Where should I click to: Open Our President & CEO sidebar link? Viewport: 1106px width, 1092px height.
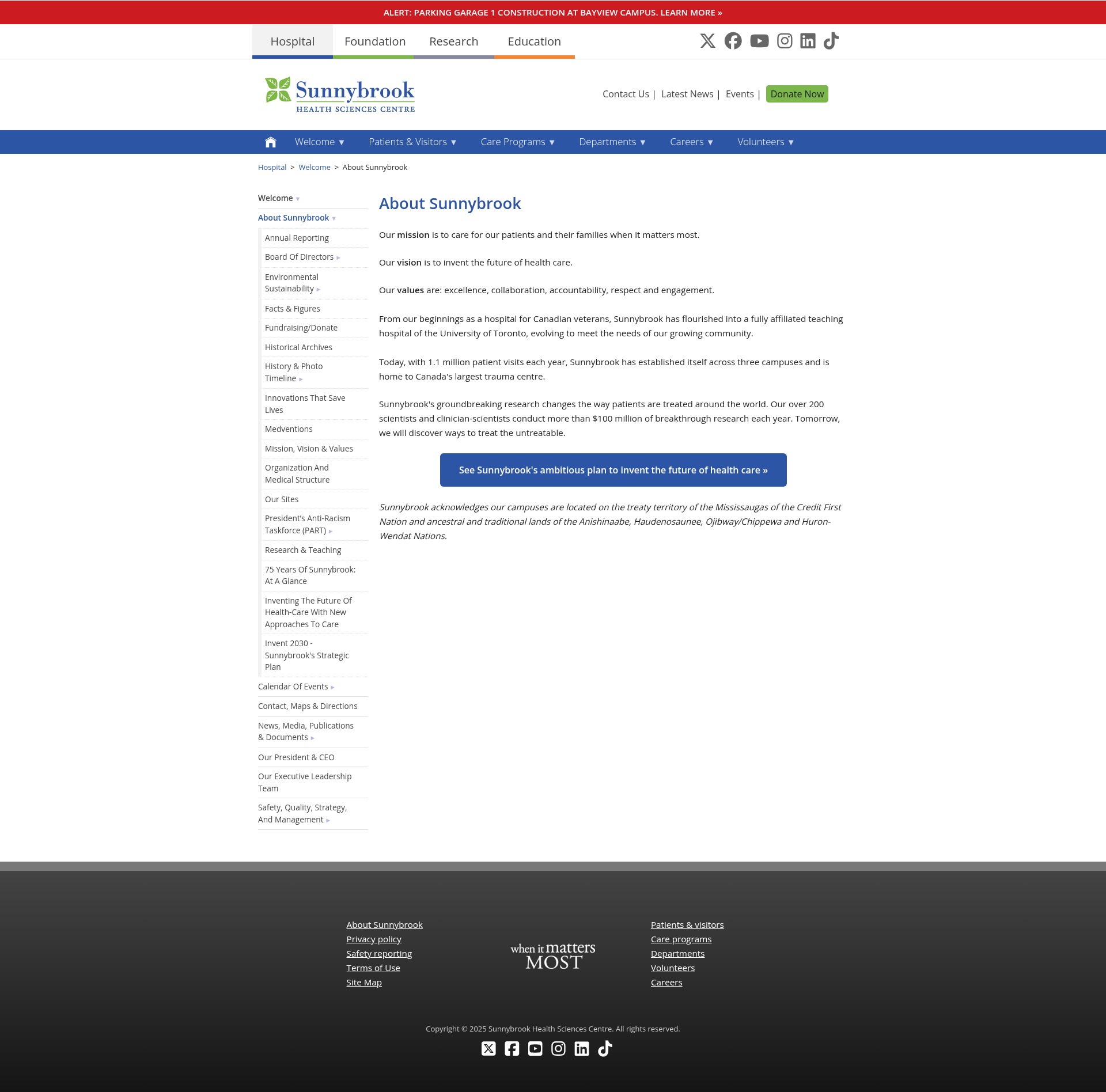coord(296,757)
